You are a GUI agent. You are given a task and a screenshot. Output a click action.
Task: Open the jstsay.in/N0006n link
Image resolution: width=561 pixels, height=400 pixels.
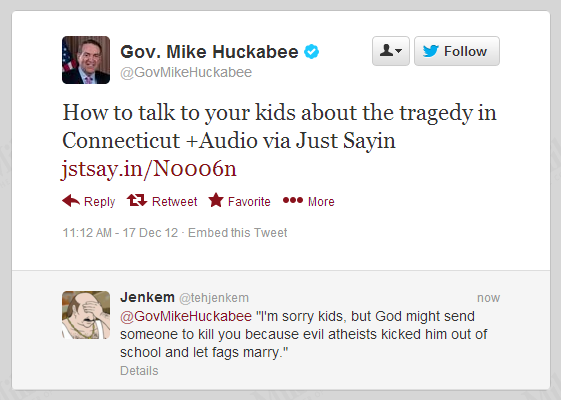coord(149,169)
